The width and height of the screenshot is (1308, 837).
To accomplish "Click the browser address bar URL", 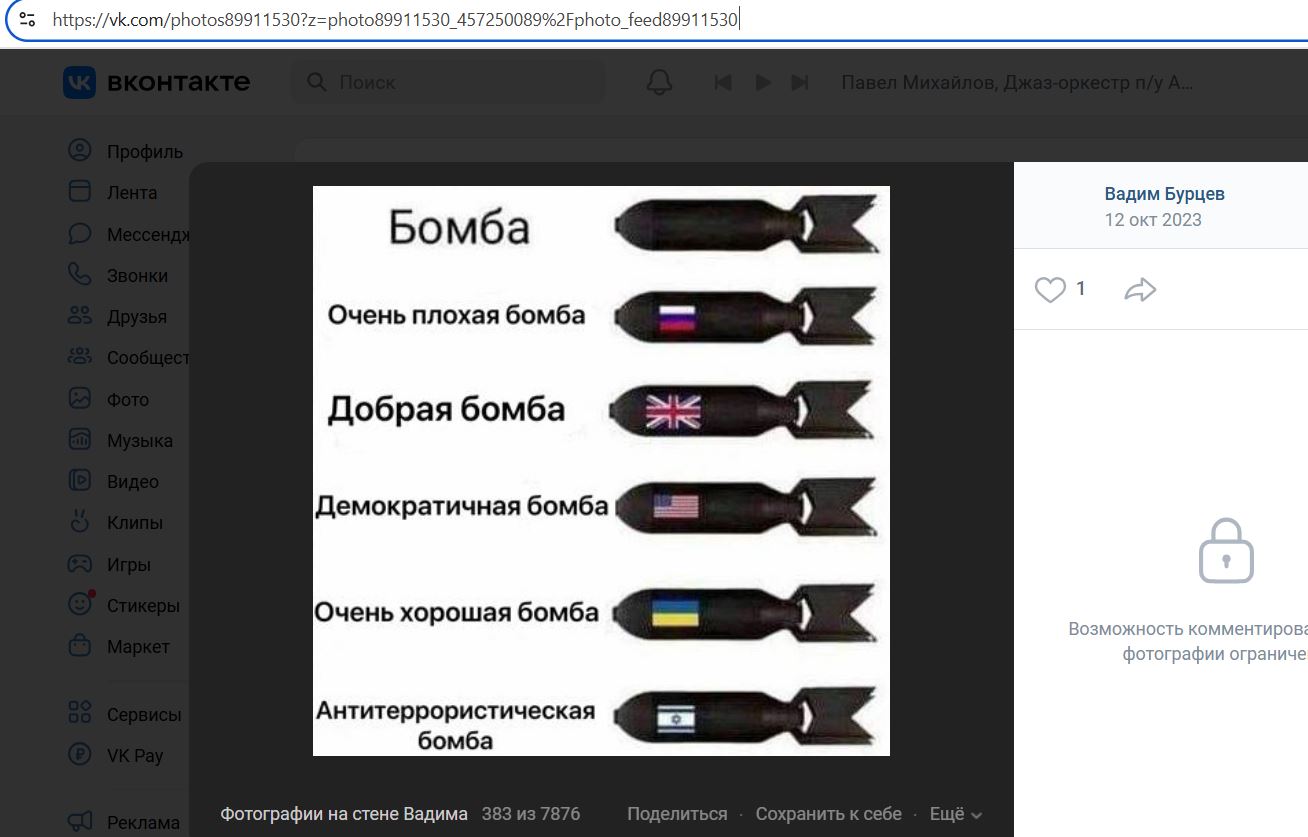I will coord(396,19).
